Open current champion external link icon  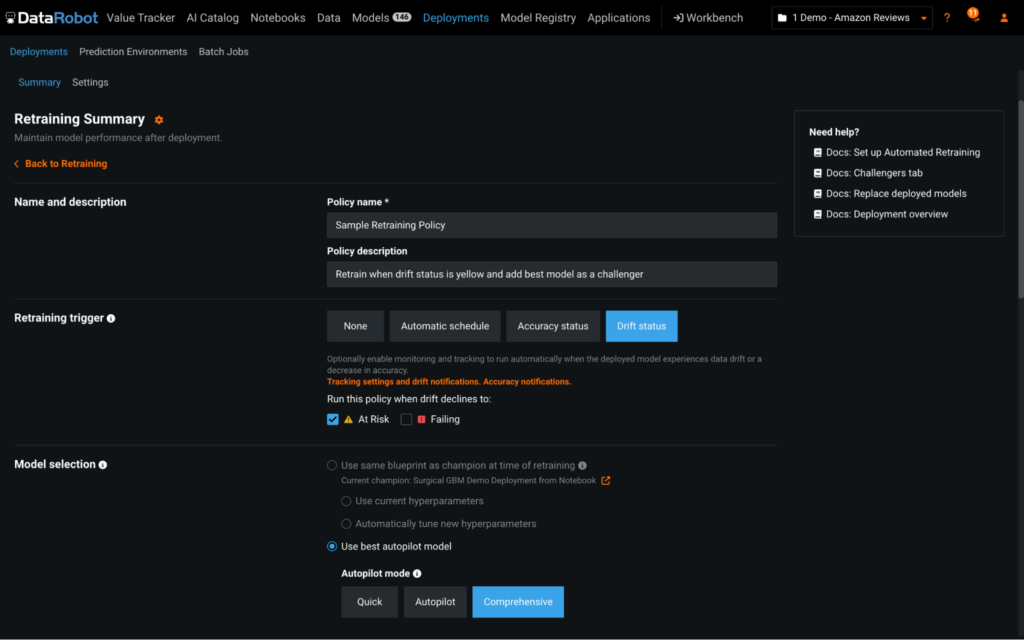click(605, 481)
